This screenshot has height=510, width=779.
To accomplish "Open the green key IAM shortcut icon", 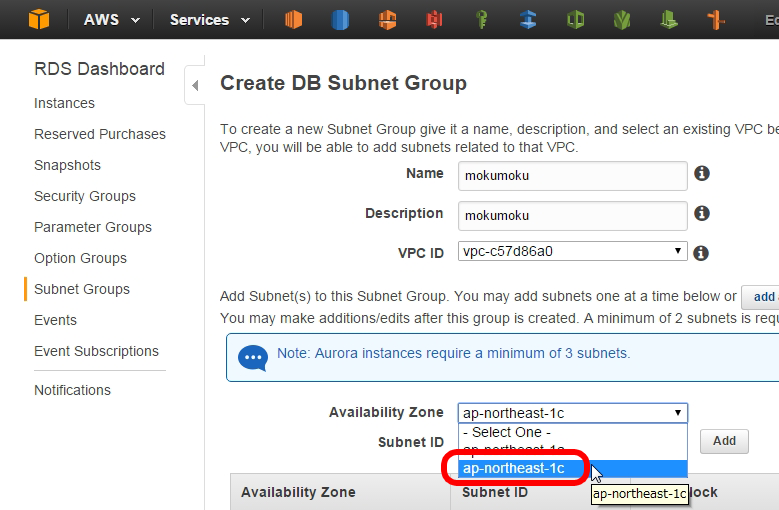I will 481,19.
